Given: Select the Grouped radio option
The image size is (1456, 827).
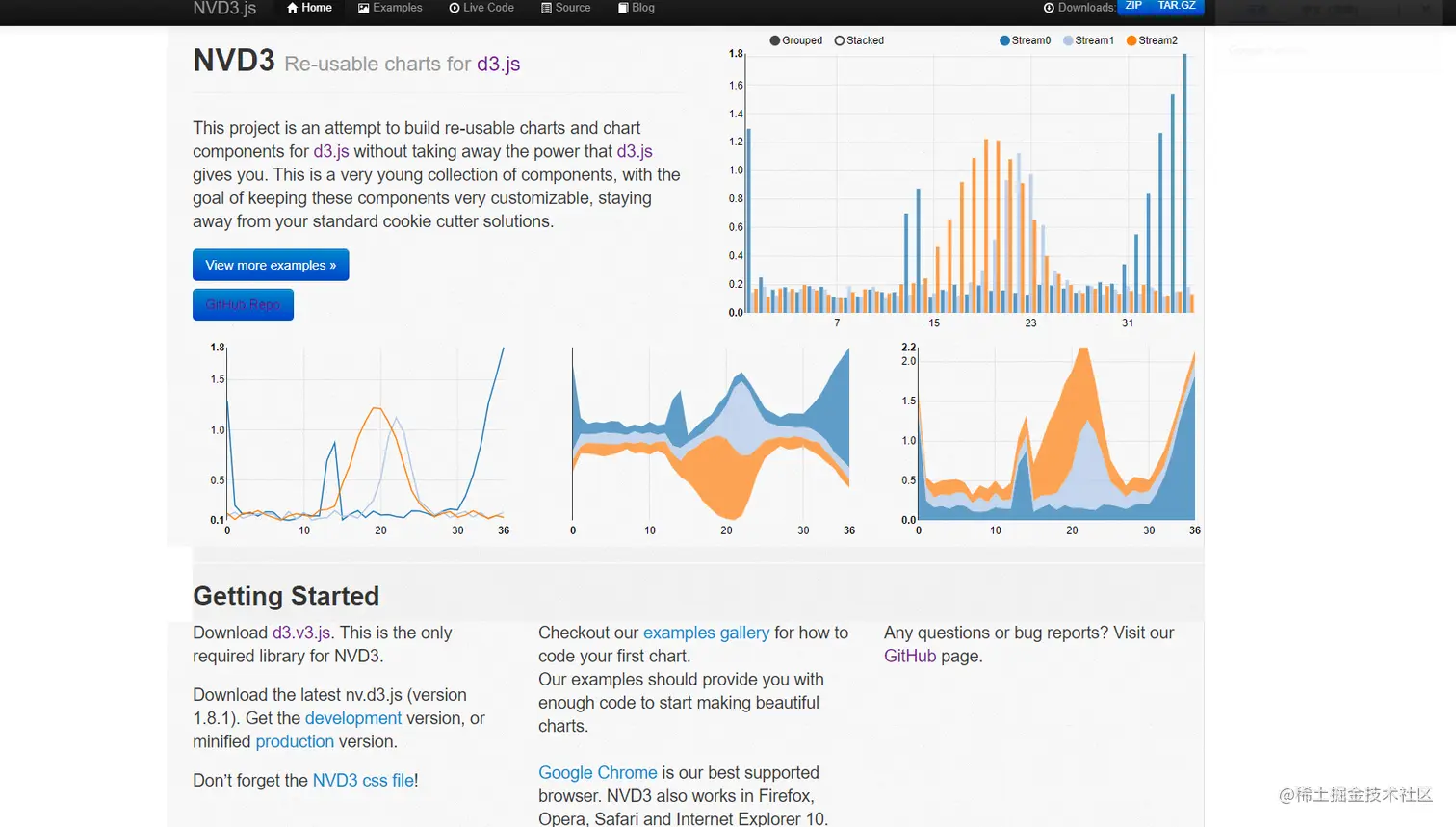Looking at the screenshot, I should pyautogui.click(x=796, y=40).
